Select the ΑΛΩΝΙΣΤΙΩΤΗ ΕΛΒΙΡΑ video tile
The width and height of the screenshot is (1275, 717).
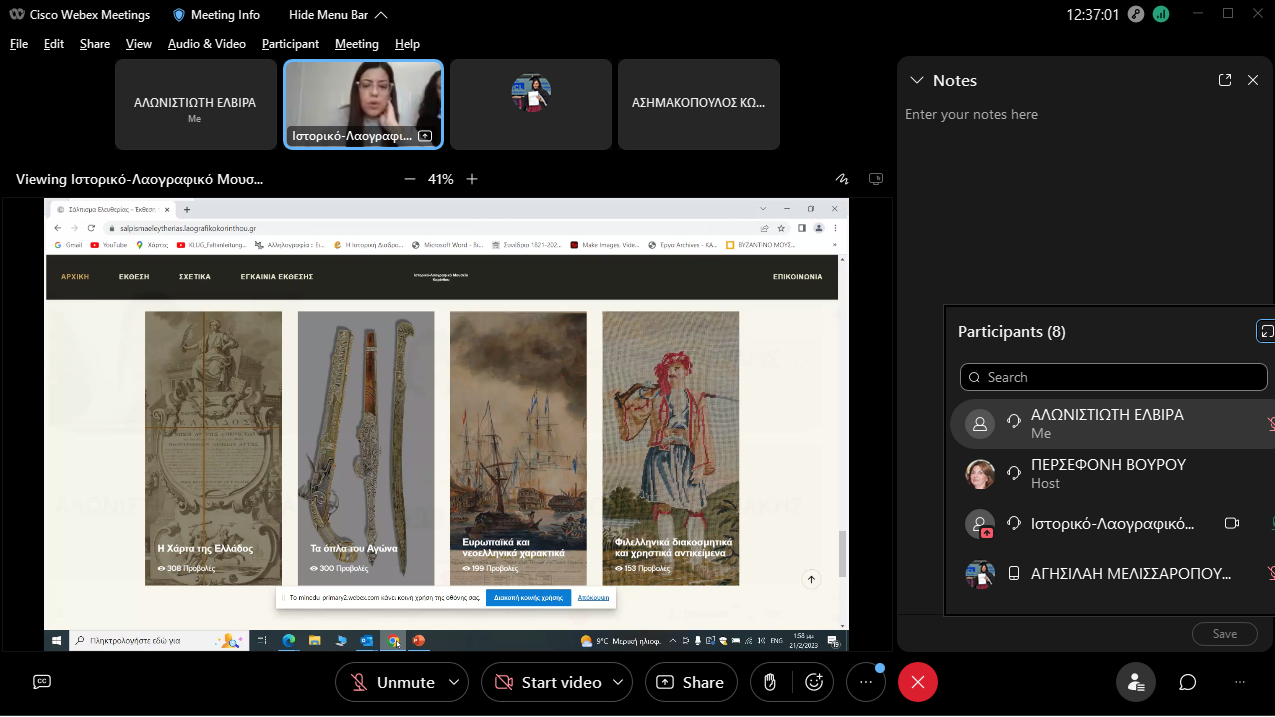click(196, 104)
